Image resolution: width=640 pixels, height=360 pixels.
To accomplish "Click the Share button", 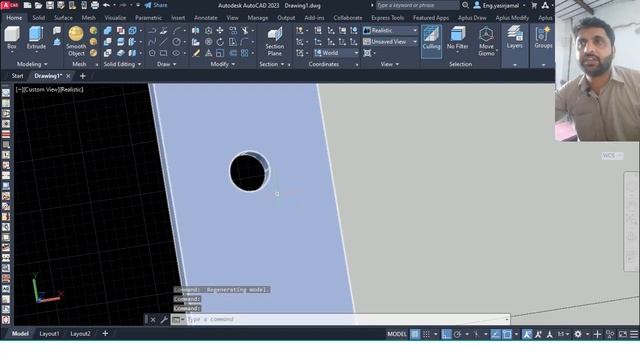I will click(x=156, y=5).
